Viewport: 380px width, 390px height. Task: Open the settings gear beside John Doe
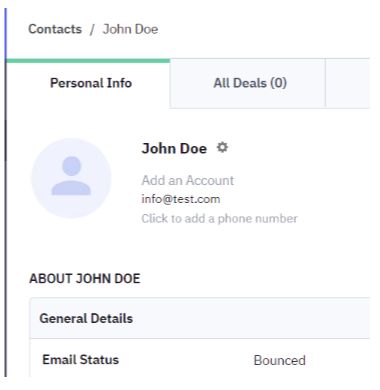click(x=222, y=147)
